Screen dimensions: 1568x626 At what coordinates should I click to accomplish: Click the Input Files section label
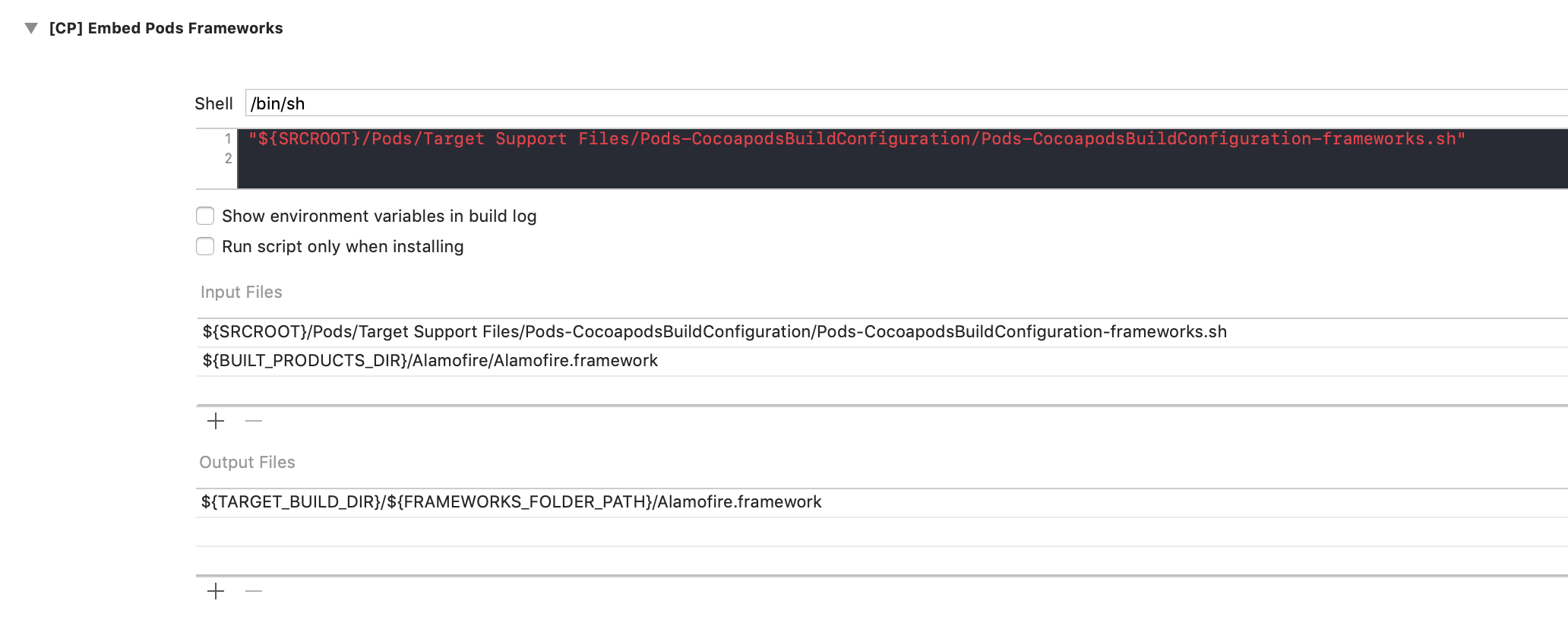pos(241,292)
